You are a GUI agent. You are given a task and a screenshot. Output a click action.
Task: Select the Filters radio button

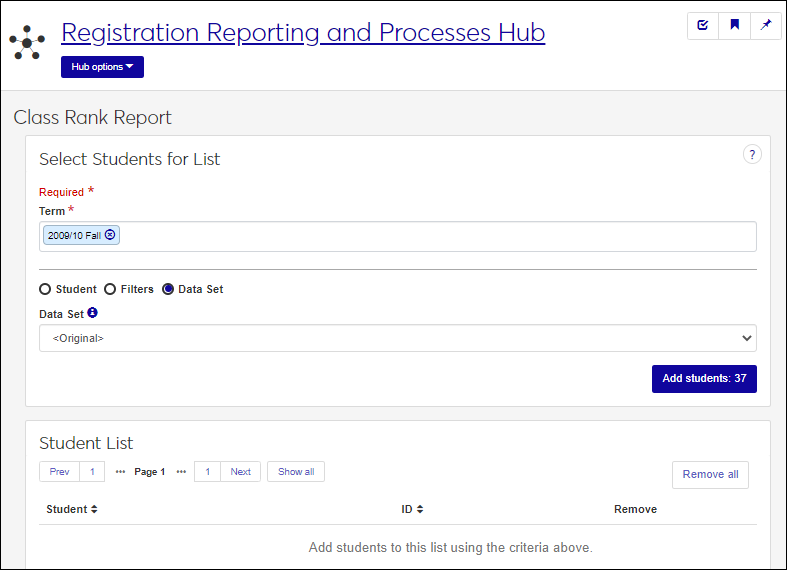(110, 289)
